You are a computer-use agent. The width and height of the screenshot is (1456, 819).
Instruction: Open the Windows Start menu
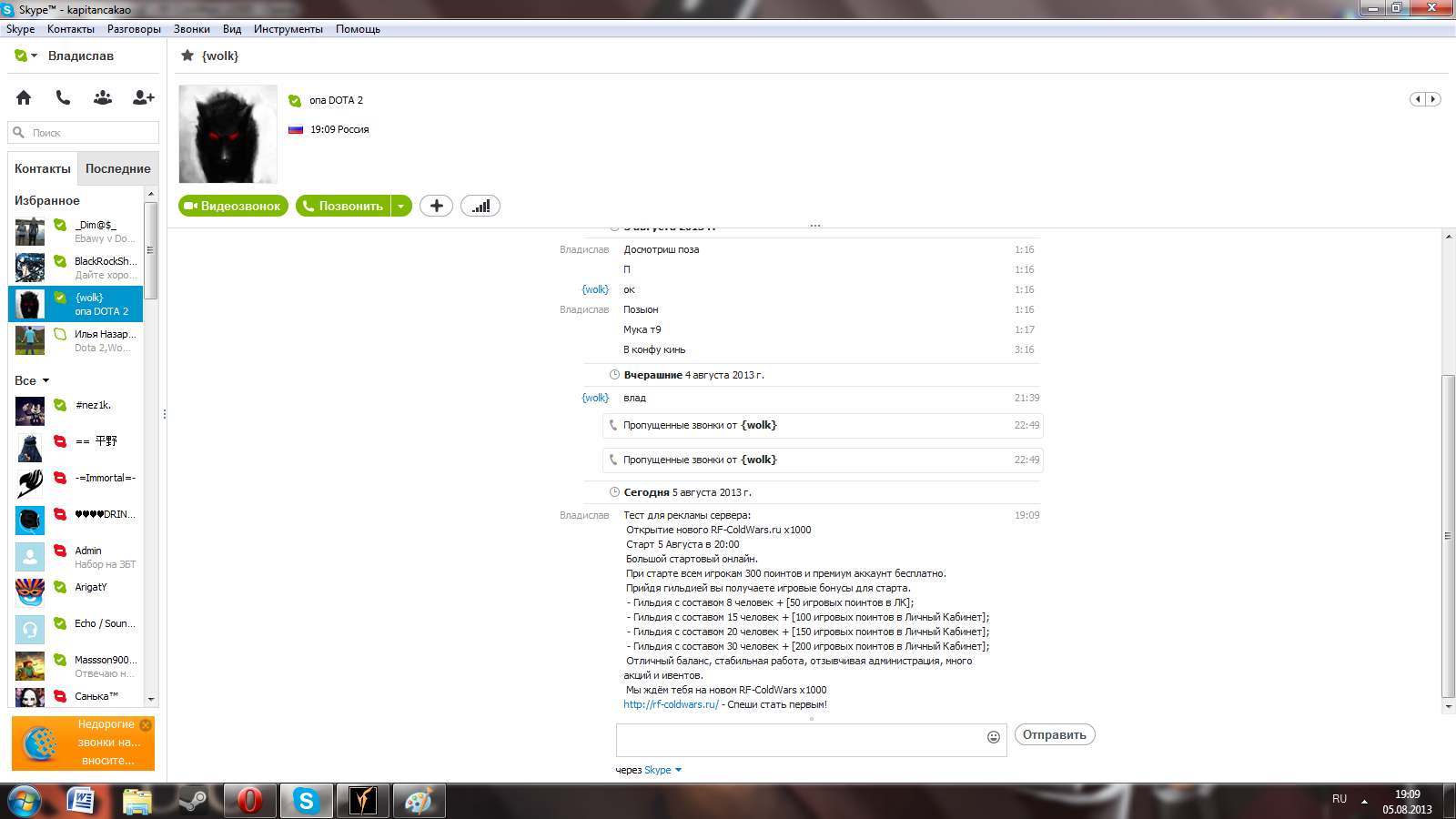(25, 801)
